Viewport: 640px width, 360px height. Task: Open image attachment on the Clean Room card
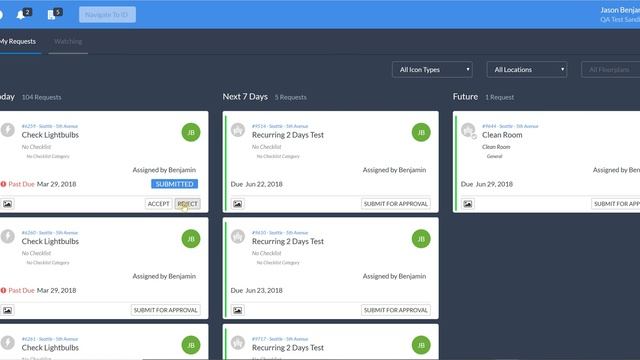pos(468,204)
